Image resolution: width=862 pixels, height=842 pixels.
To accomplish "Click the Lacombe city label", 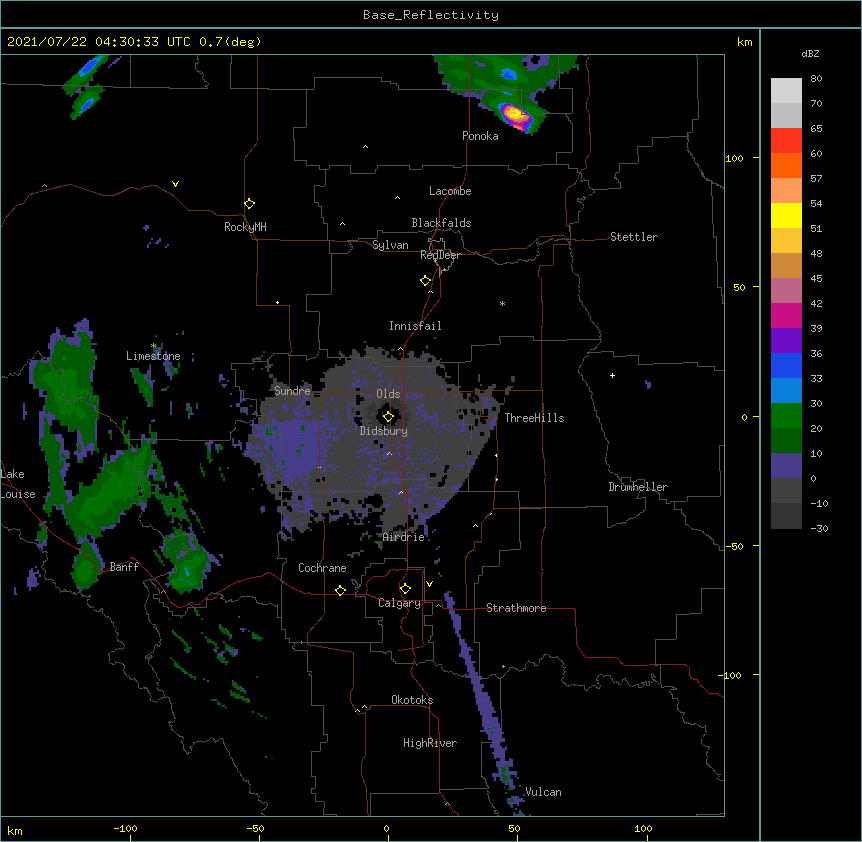I will 450,191.
